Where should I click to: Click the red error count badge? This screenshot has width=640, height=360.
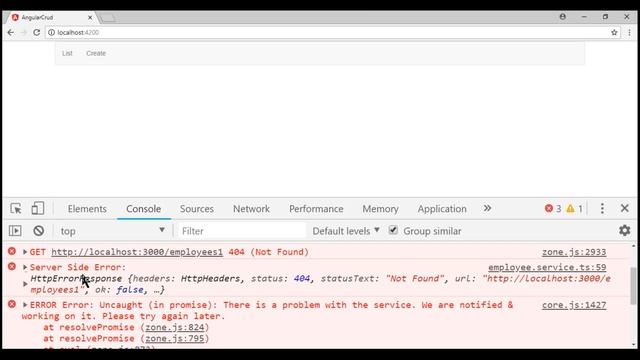pyautogui.click(x=553, y=209)
